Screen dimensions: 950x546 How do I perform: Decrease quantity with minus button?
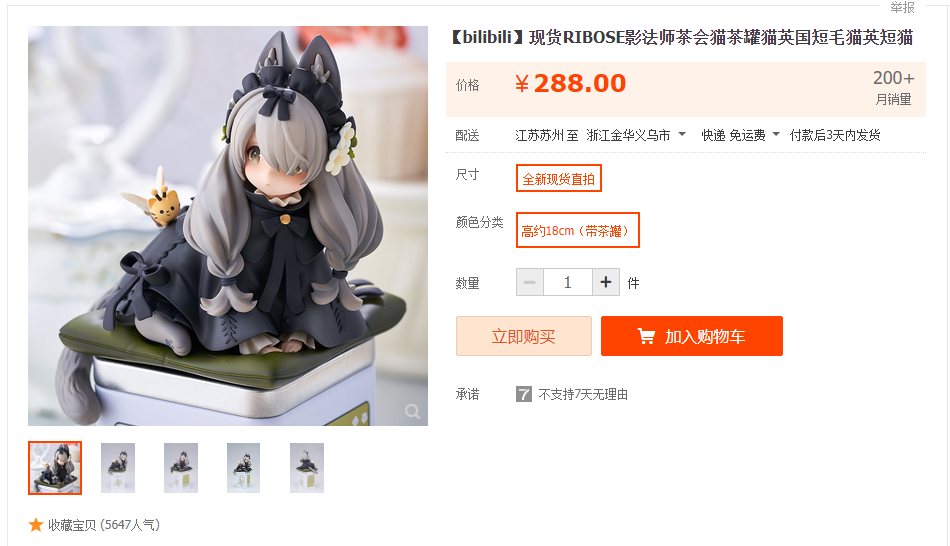point(530,282)
